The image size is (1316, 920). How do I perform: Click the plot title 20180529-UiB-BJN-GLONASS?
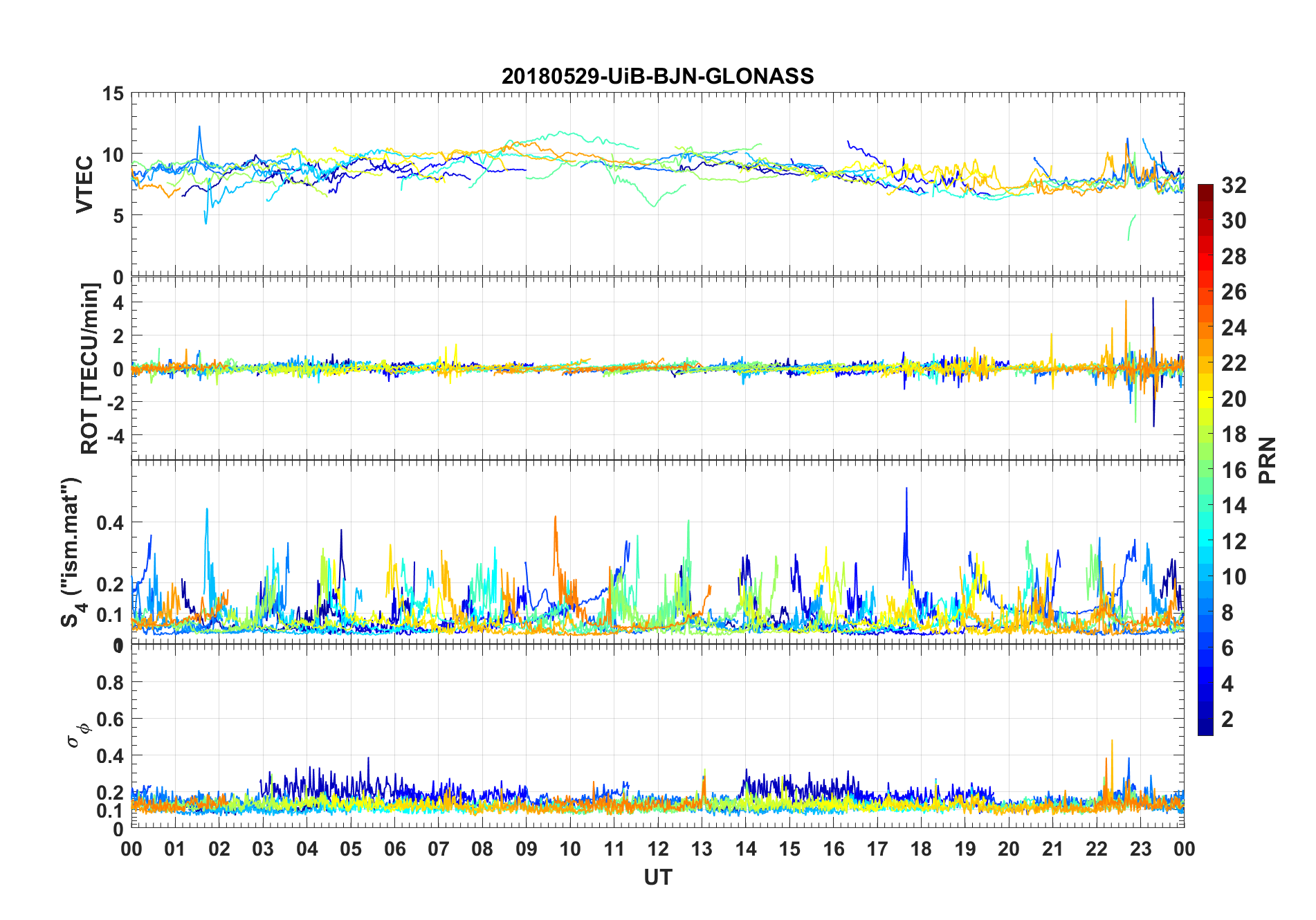coord(657,76)
